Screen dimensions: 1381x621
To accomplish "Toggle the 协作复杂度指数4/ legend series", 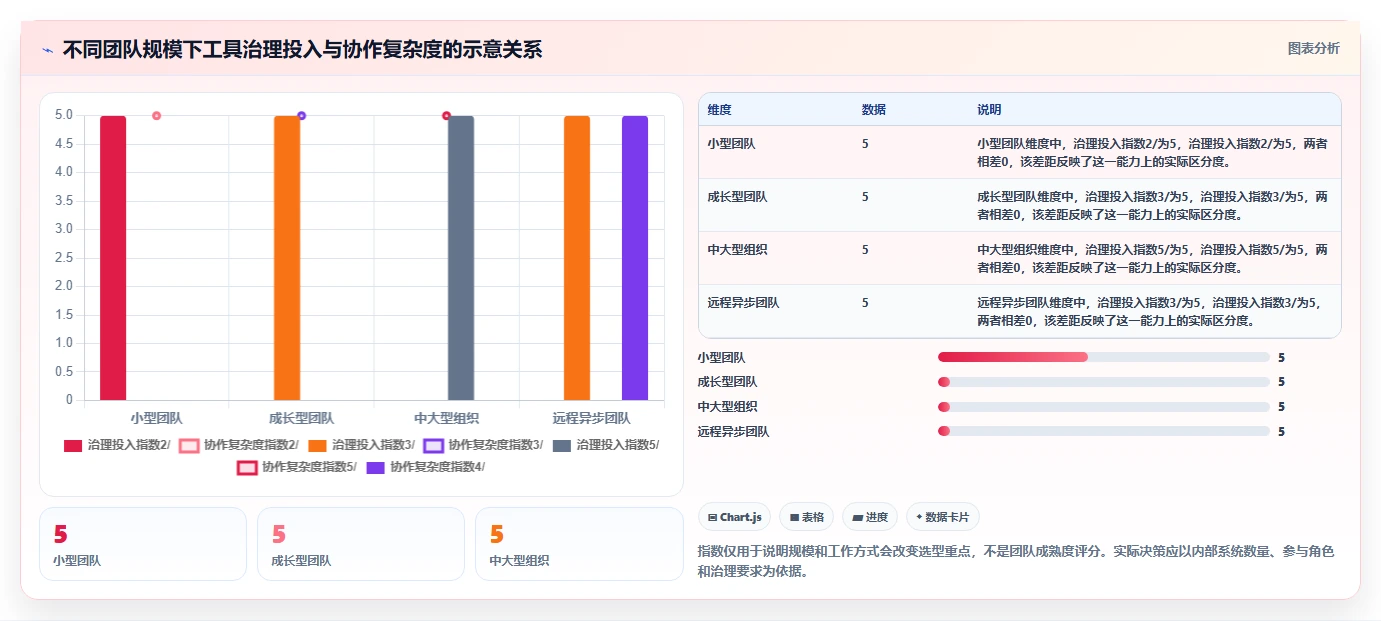I will click(x=426, y=467).
